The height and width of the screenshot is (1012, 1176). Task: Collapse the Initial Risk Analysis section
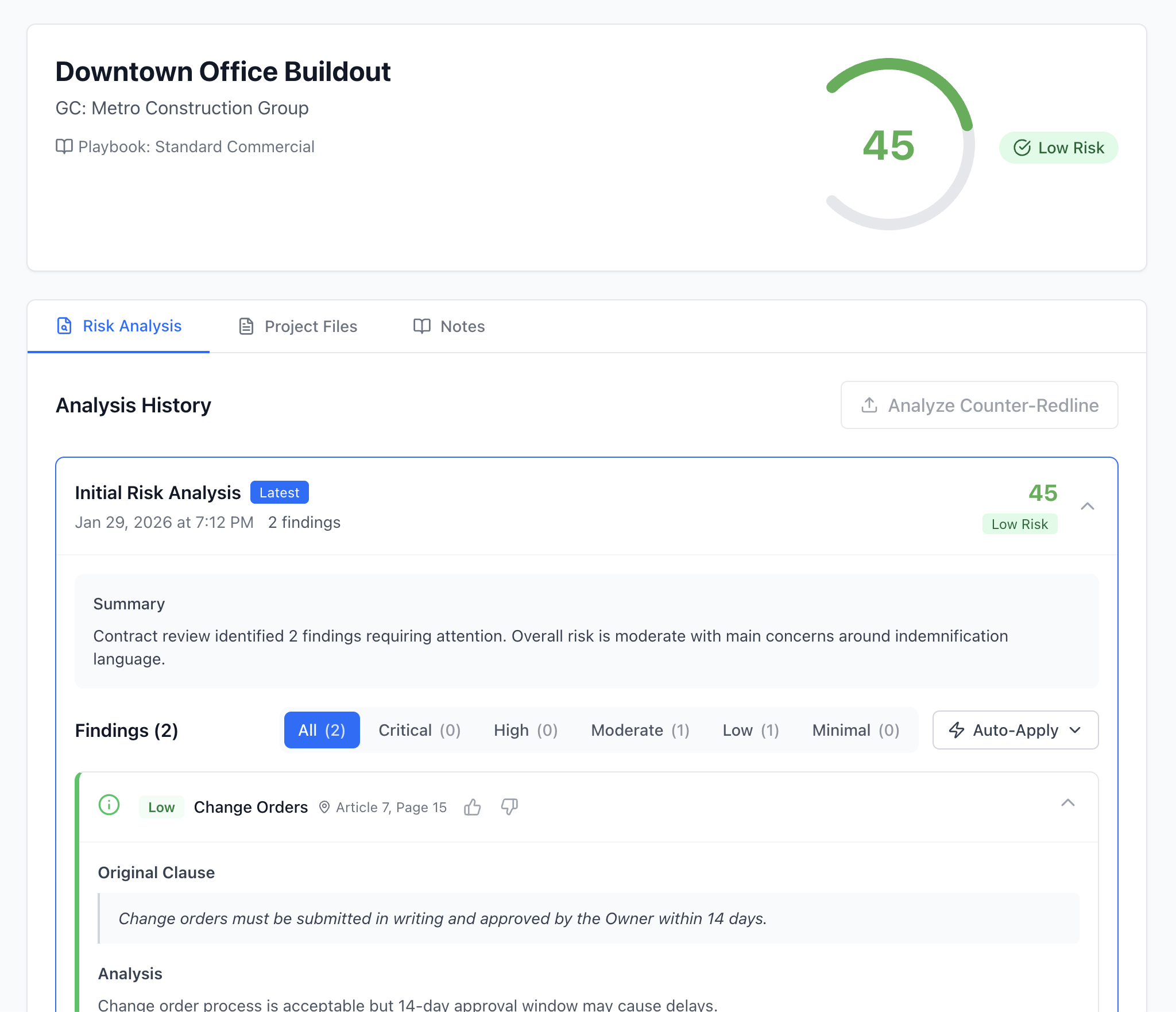pyautogui.click(x=1087, y=506)
